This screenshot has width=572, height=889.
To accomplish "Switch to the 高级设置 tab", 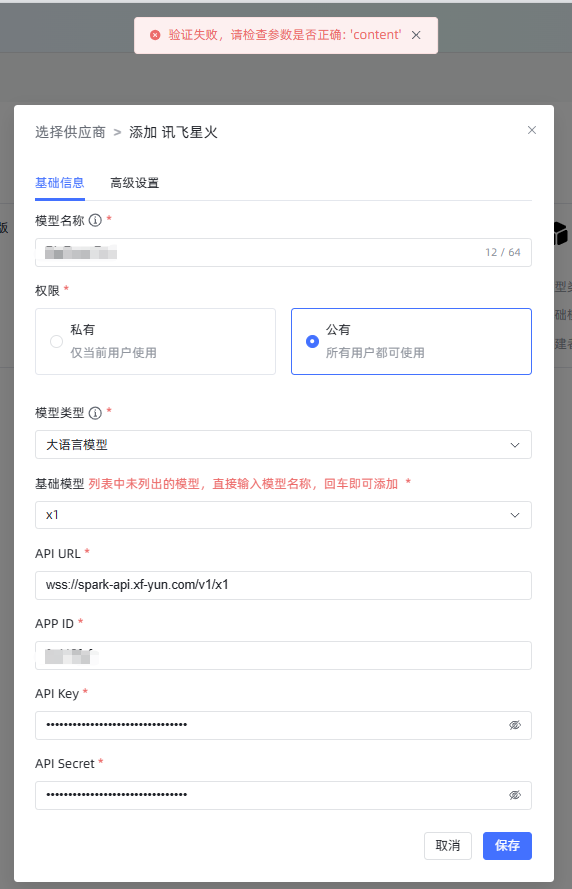I will [134, 183].
